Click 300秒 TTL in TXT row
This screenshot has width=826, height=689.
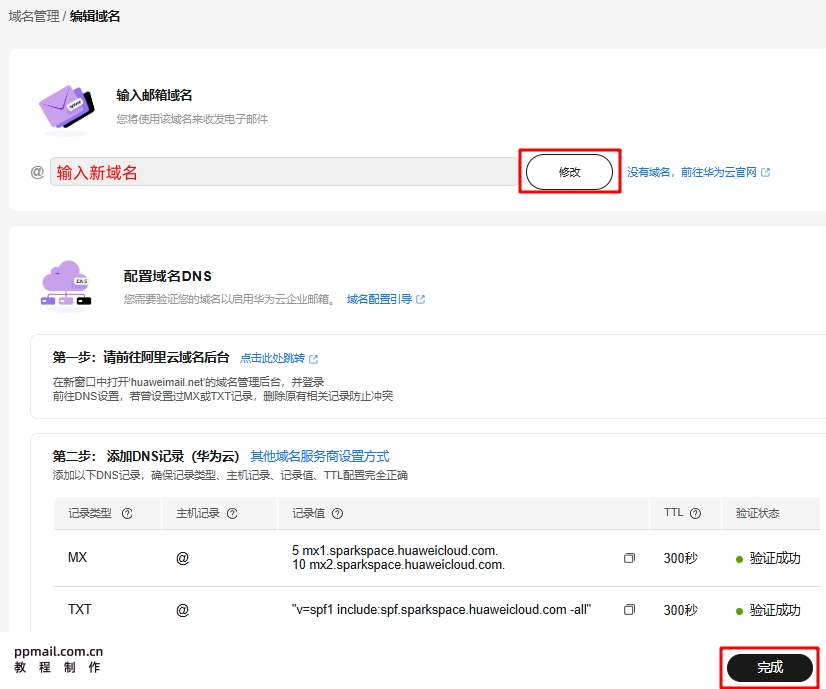(681, 610)
